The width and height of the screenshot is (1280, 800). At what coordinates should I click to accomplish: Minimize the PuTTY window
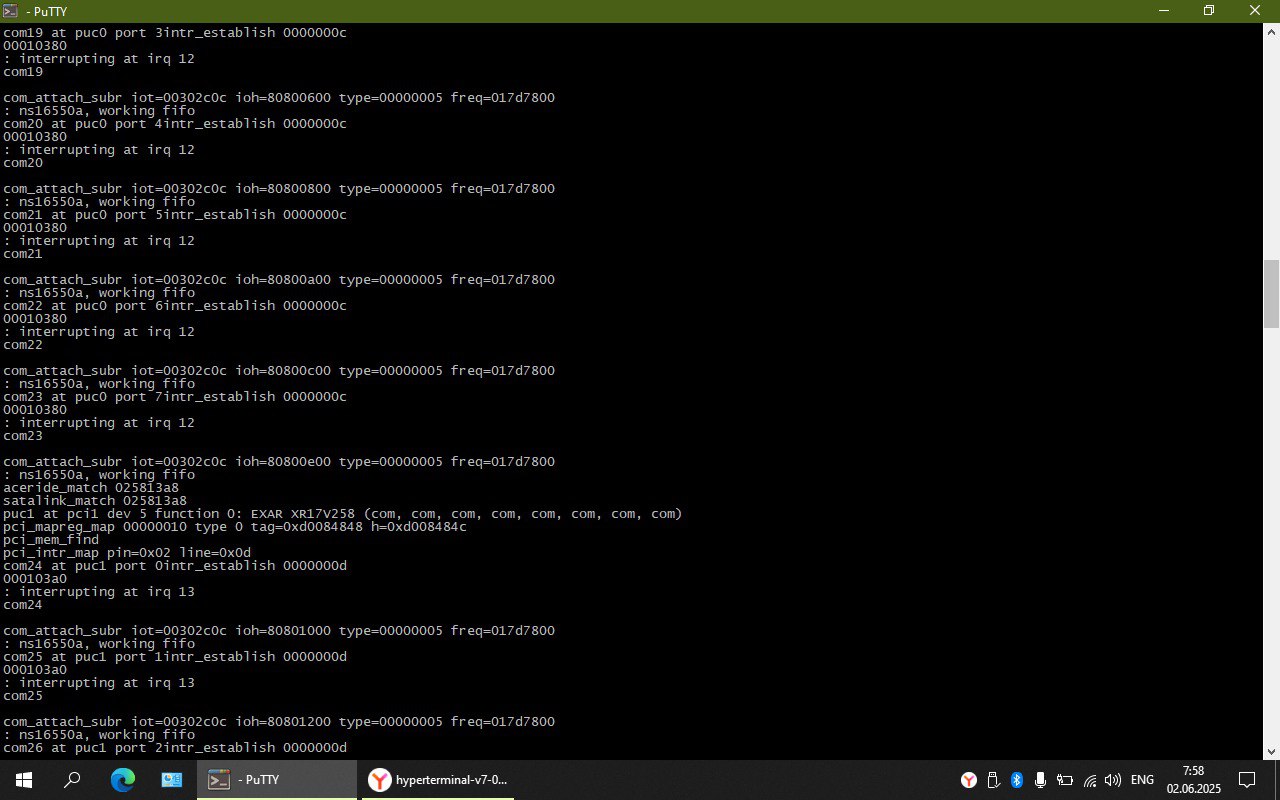click(x=1163, y=11)
